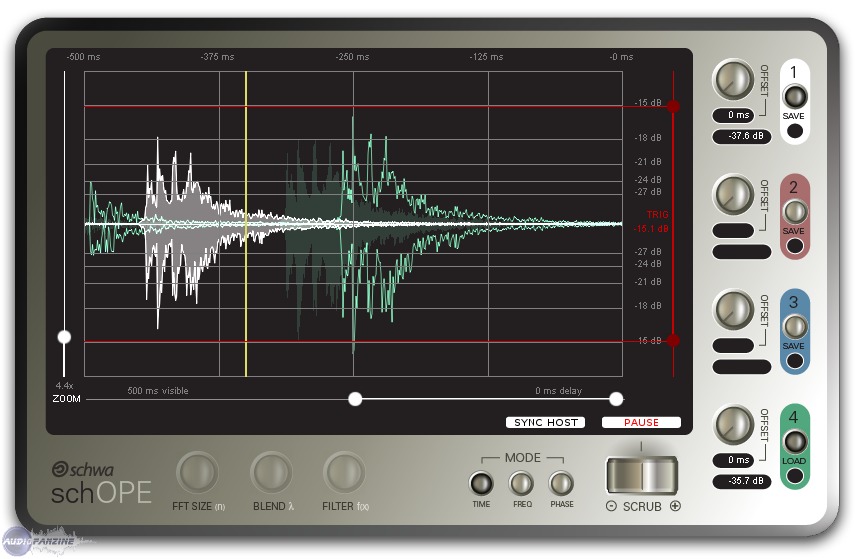
Task: Click the scrub plus icon
Action: point(675,506)
